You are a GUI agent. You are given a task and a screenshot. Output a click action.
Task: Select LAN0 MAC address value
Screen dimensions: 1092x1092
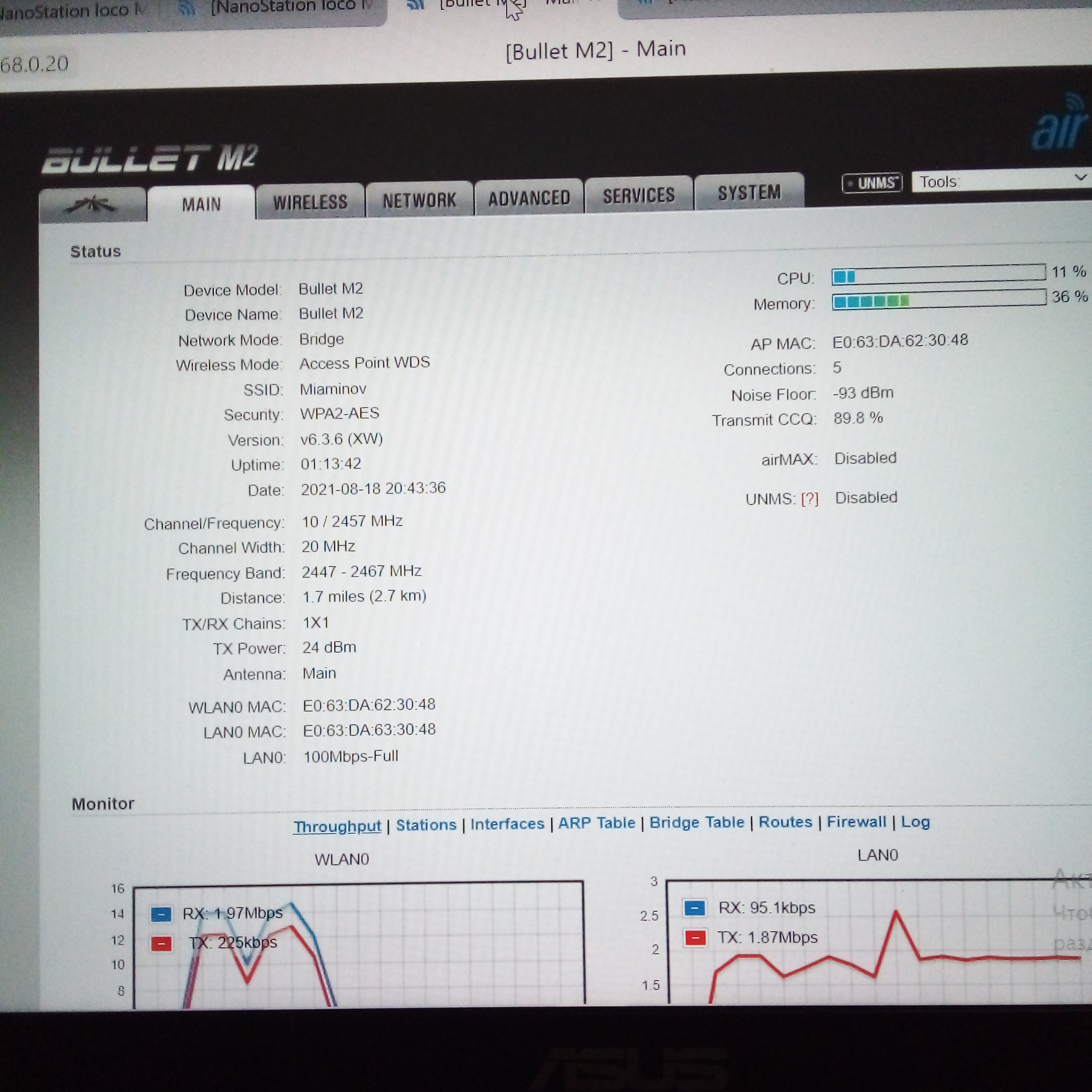pos(369,730)
